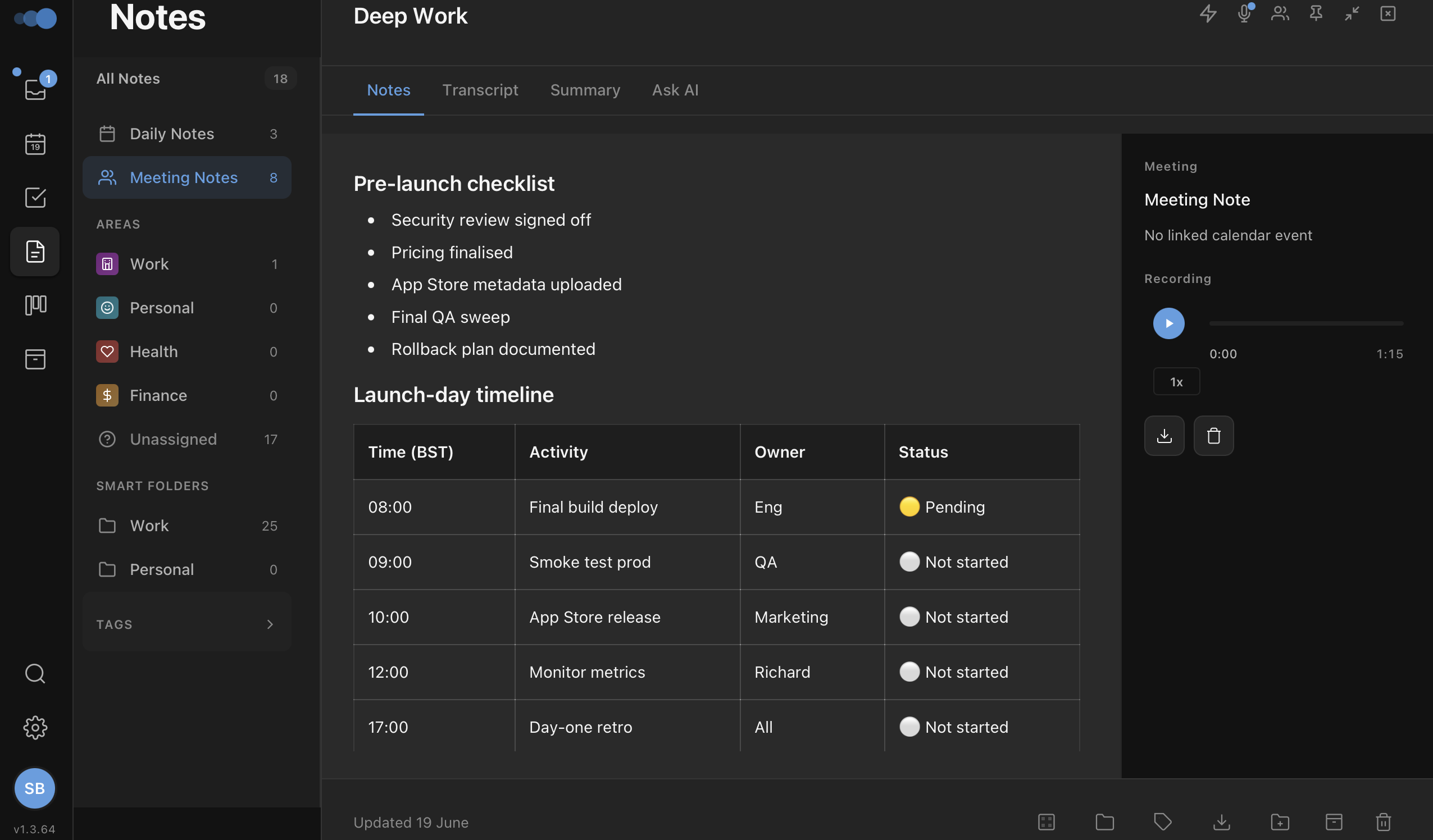Viewport: 1433px width, 840px height.
Task: Open search from the left sidebar
Action: 35,673
